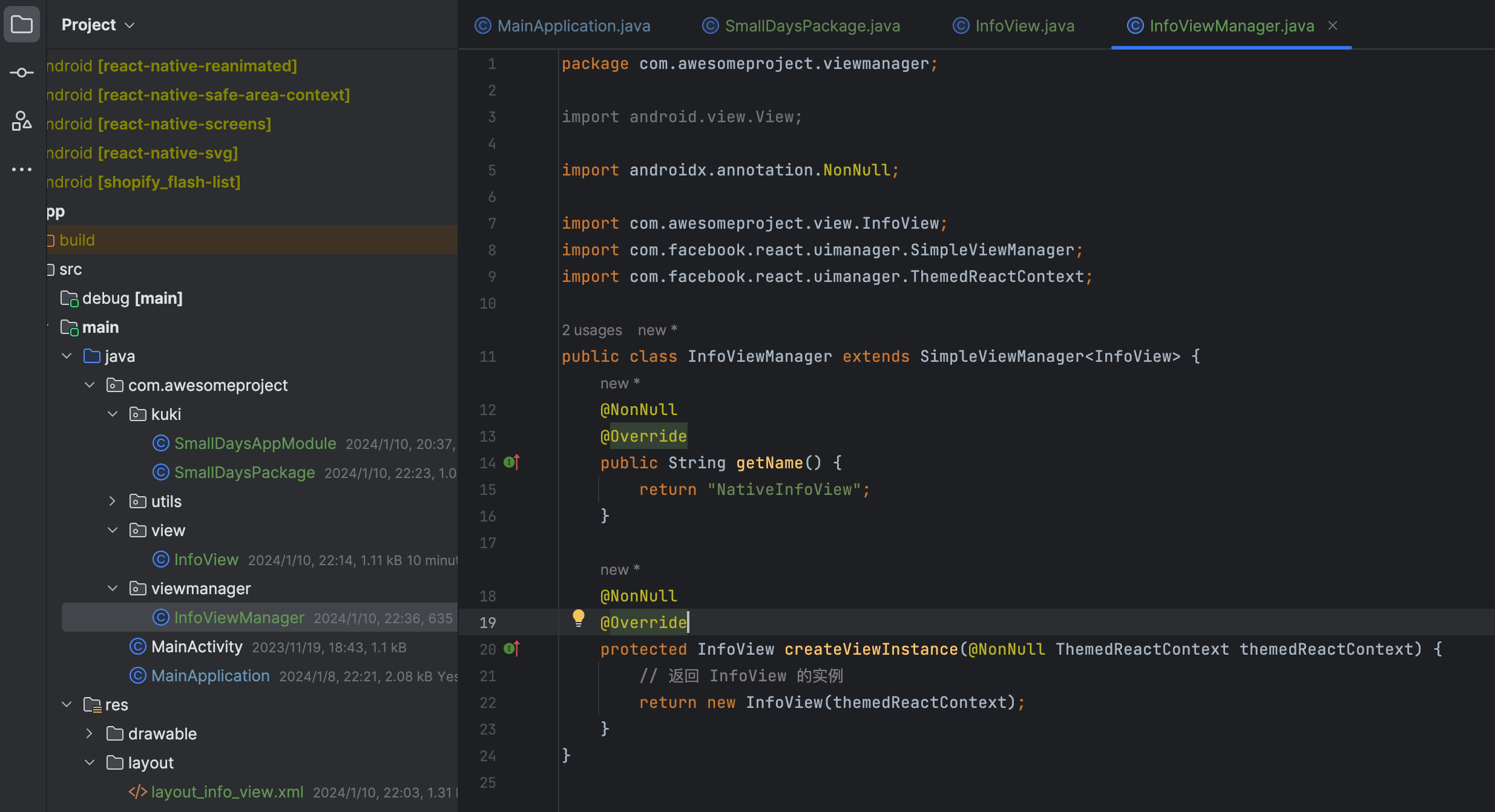The height and width of the screenshot is (812, 1495).
Task: Select SmallDaysAppModule class in tree
Action: [255, 444]
